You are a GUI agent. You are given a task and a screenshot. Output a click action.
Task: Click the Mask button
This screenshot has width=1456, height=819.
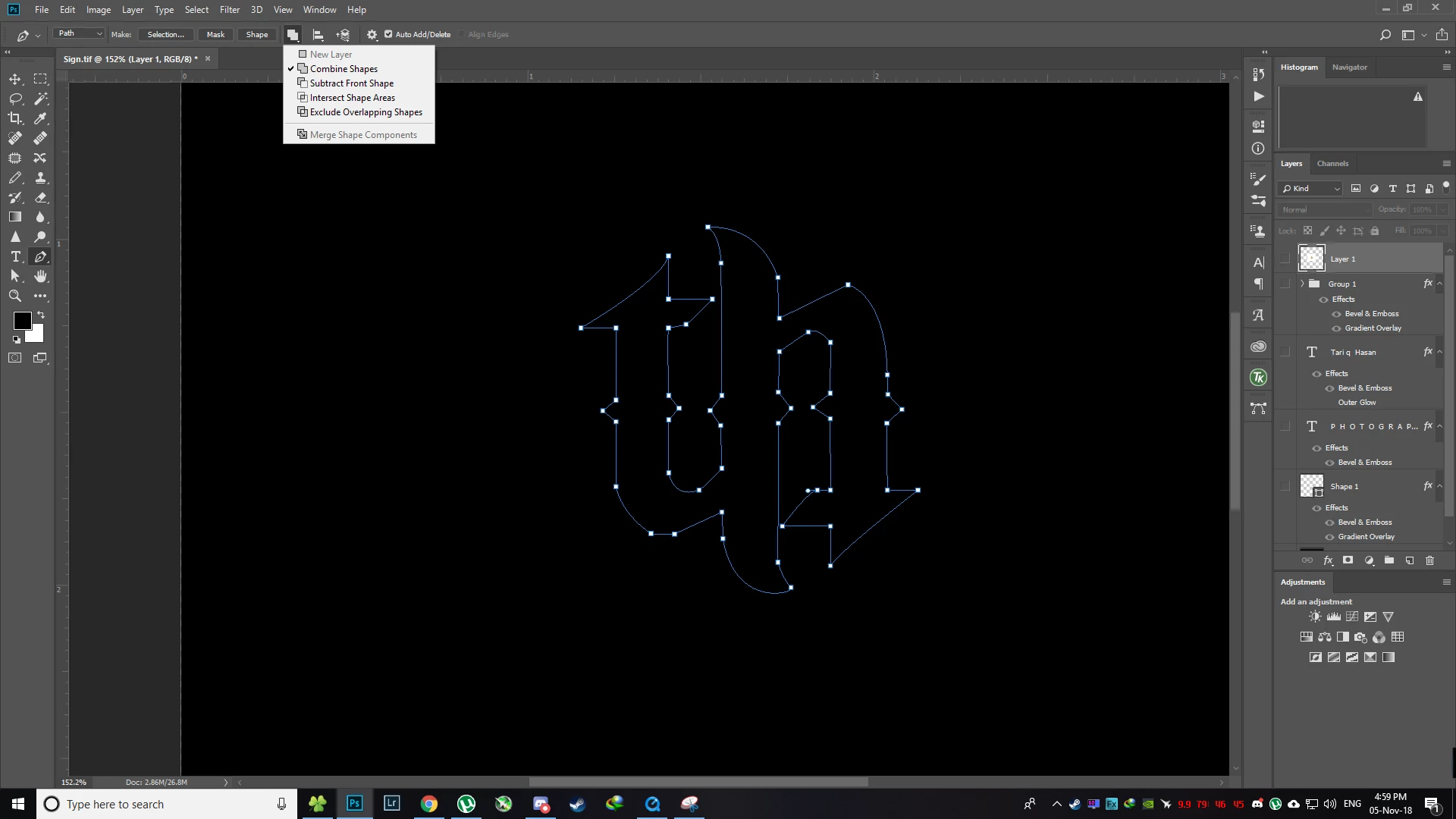tap(215, 35)
